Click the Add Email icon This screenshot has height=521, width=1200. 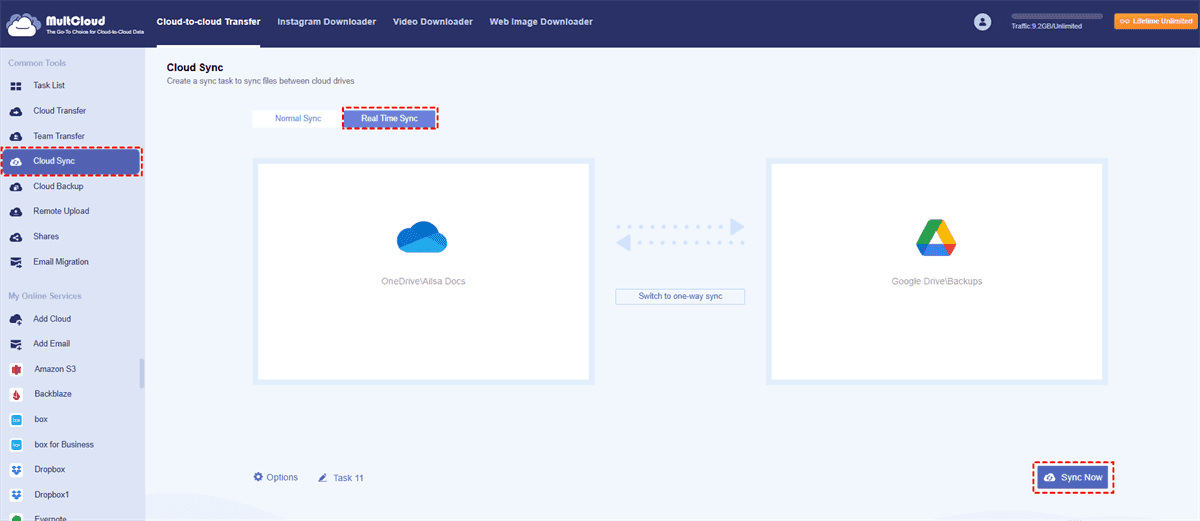[x=16, y=344]
